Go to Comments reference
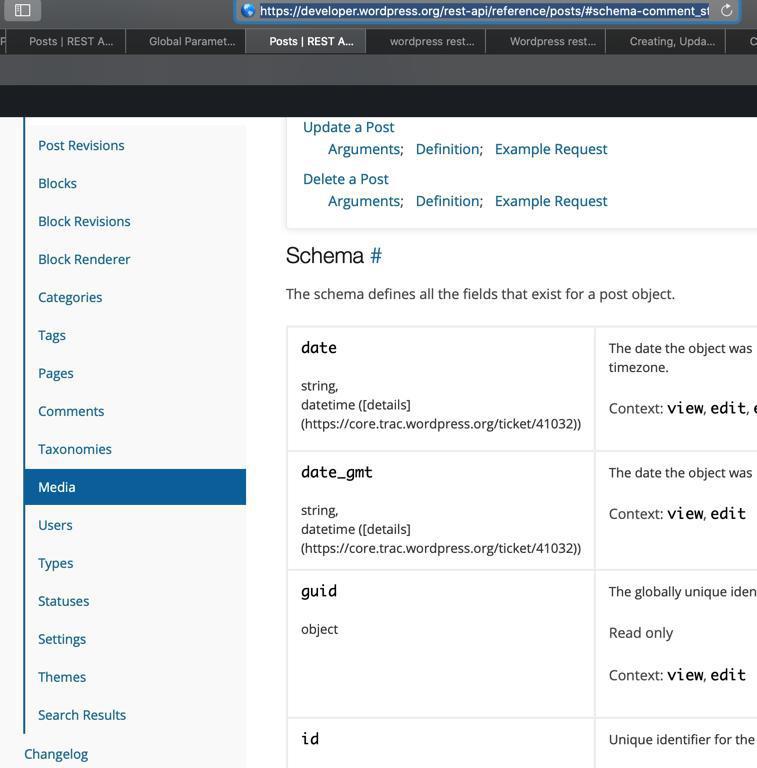 (x=71, y=411)
